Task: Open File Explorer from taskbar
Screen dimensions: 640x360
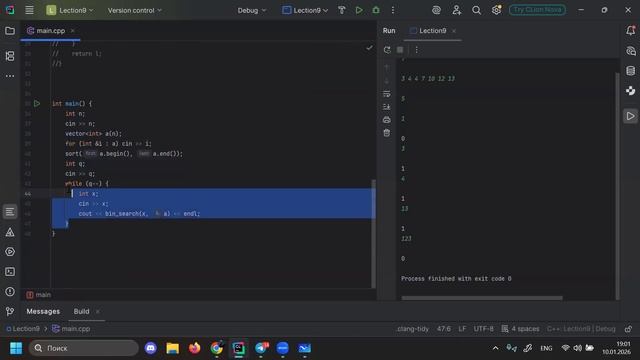Action: click(173, 348)
